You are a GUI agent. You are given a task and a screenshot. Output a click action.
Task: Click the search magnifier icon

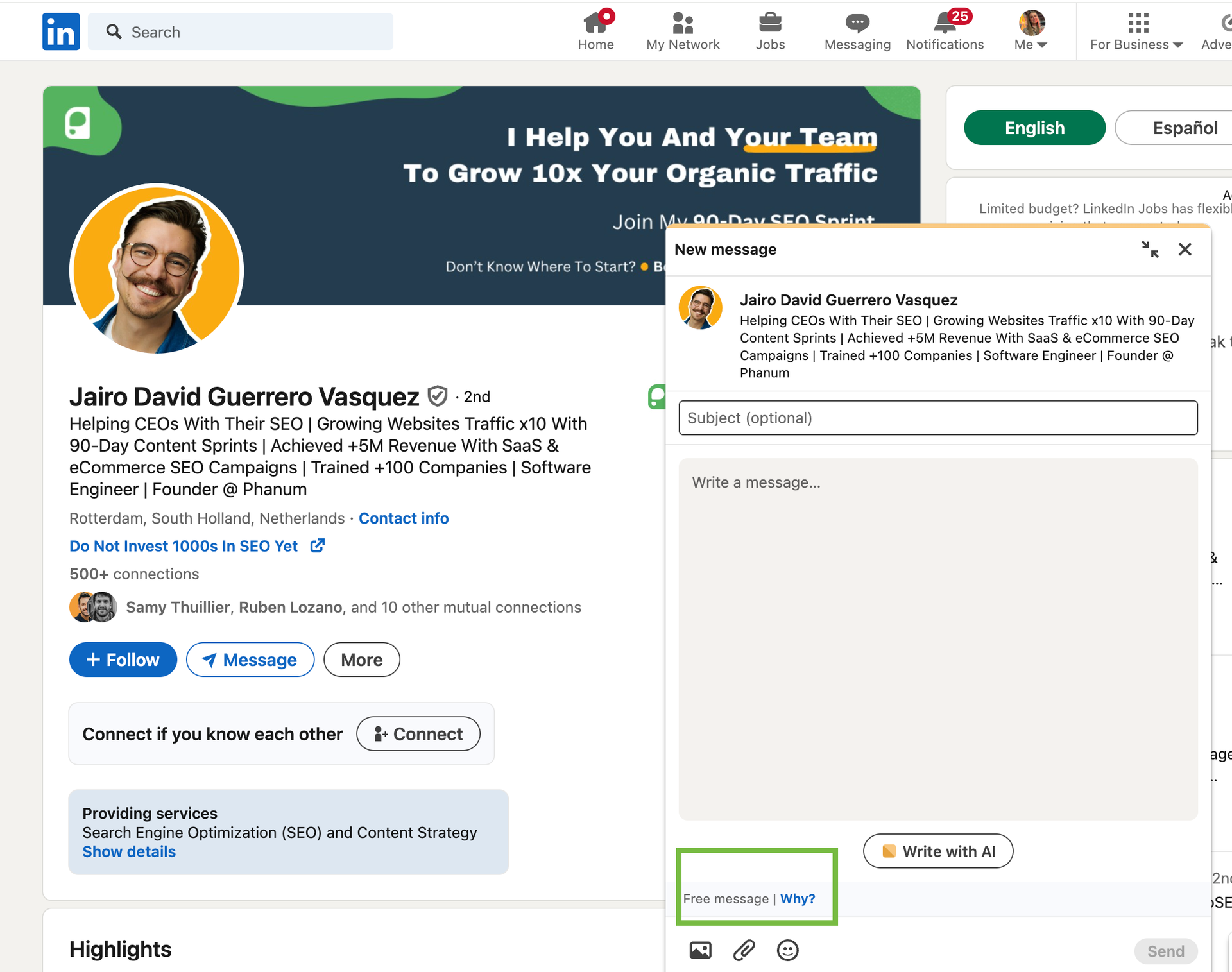tap(114, 31)
